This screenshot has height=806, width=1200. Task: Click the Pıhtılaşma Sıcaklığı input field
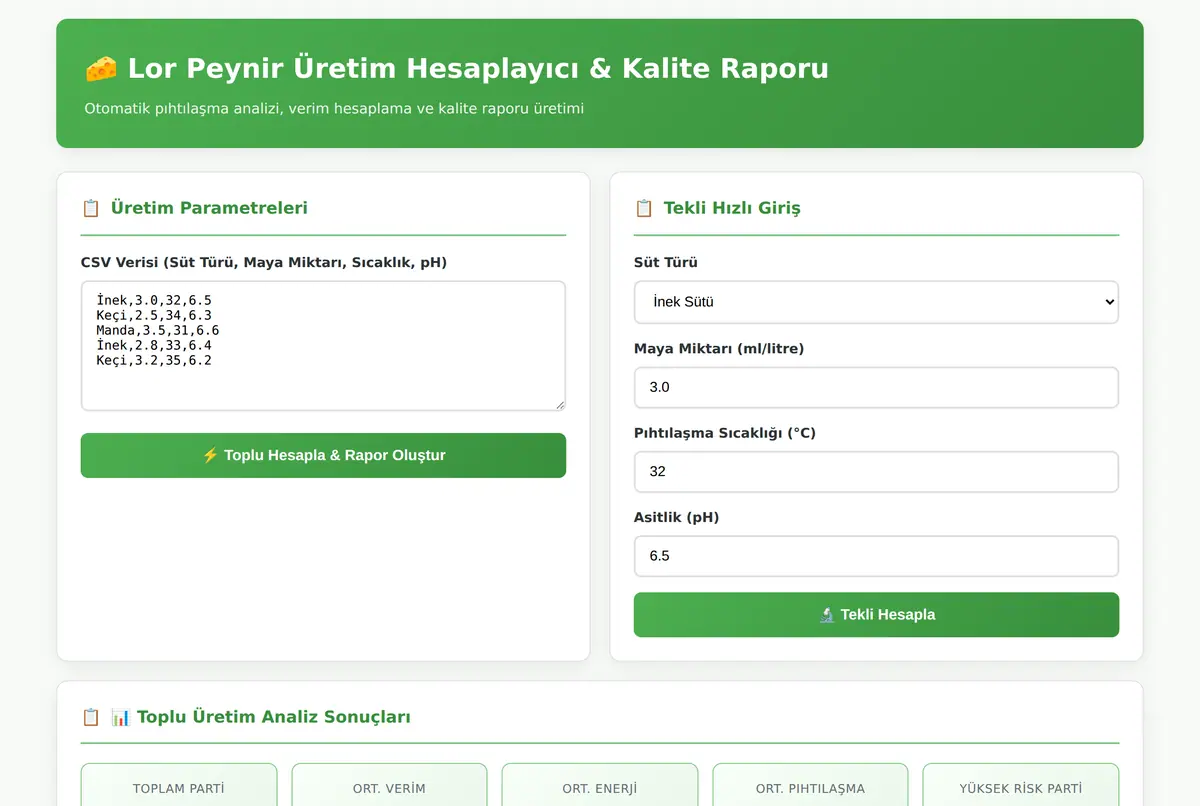click(876, 471)
